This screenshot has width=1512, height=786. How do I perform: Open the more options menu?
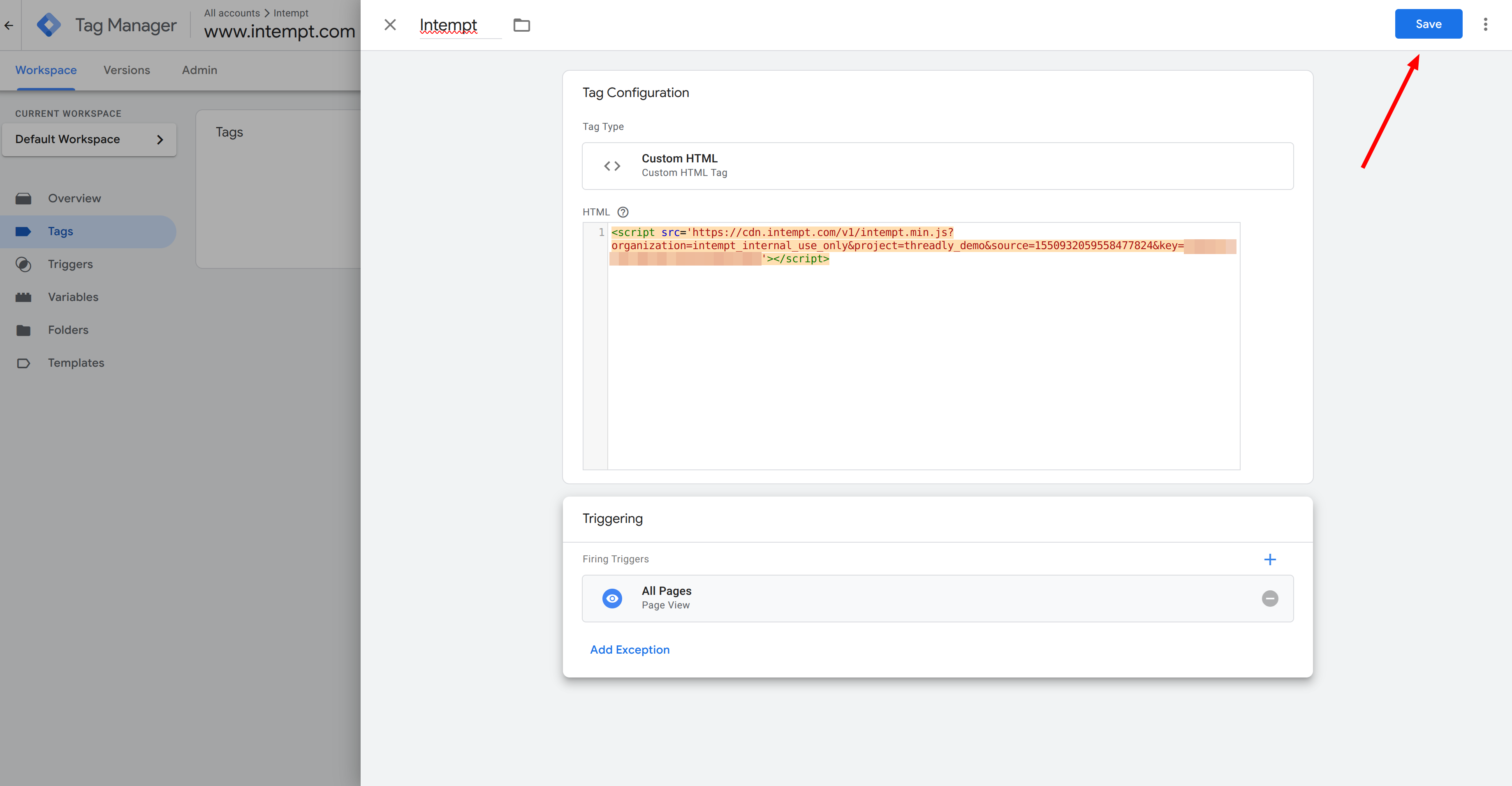tap(1485, 24)
